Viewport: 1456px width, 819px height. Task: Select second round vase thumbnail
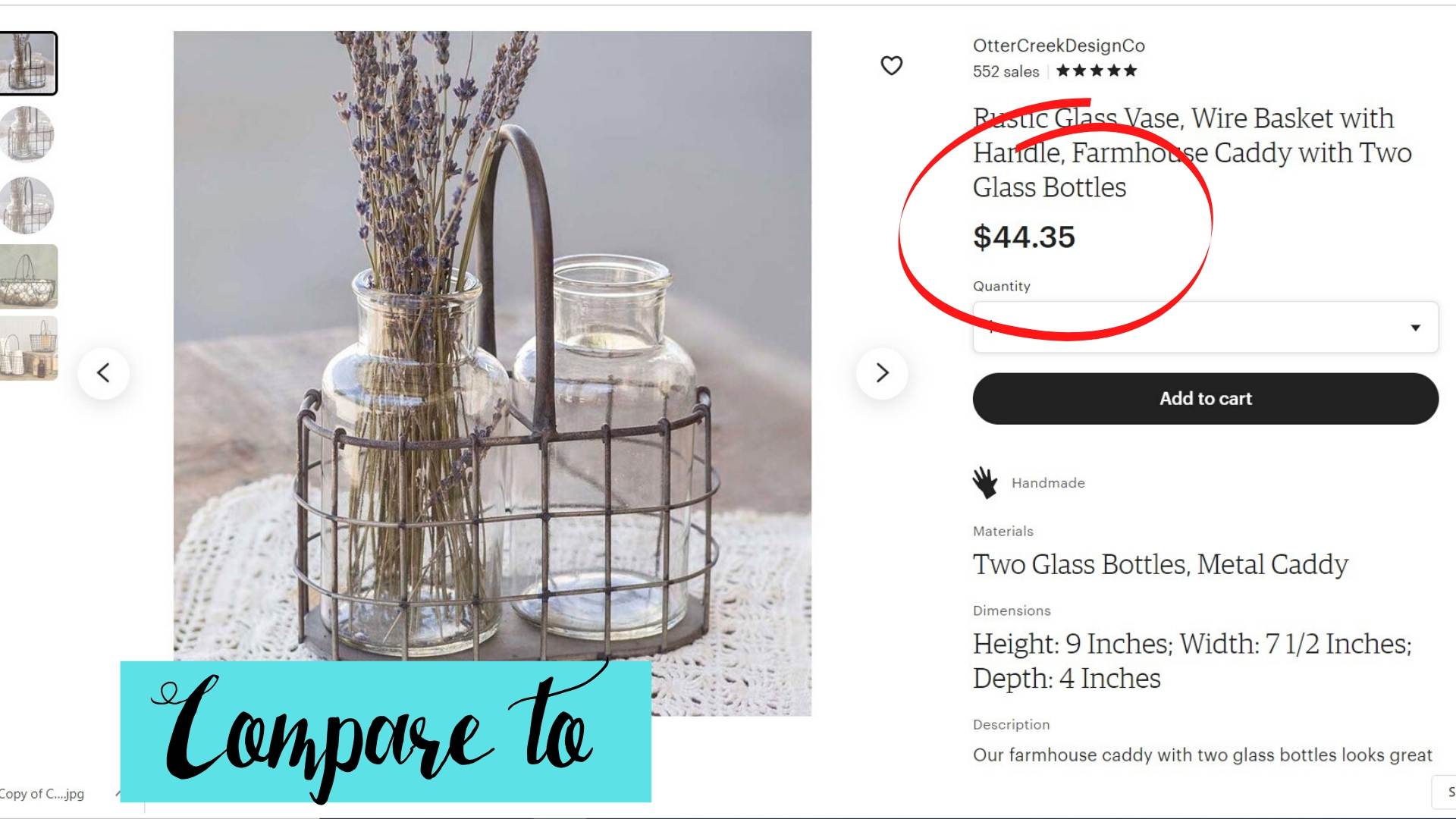27,134
